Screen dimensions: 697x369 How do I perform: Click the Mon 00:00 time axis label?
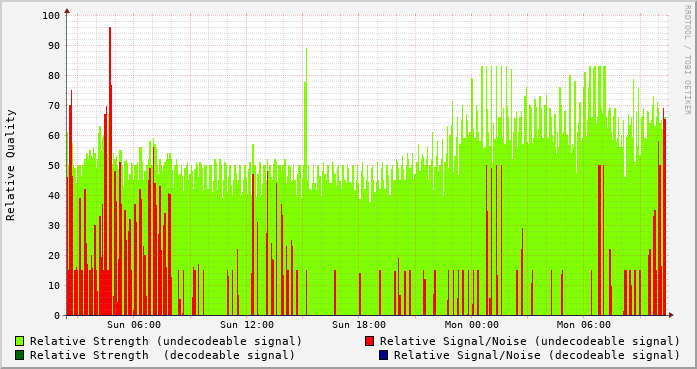pos(471,325)
